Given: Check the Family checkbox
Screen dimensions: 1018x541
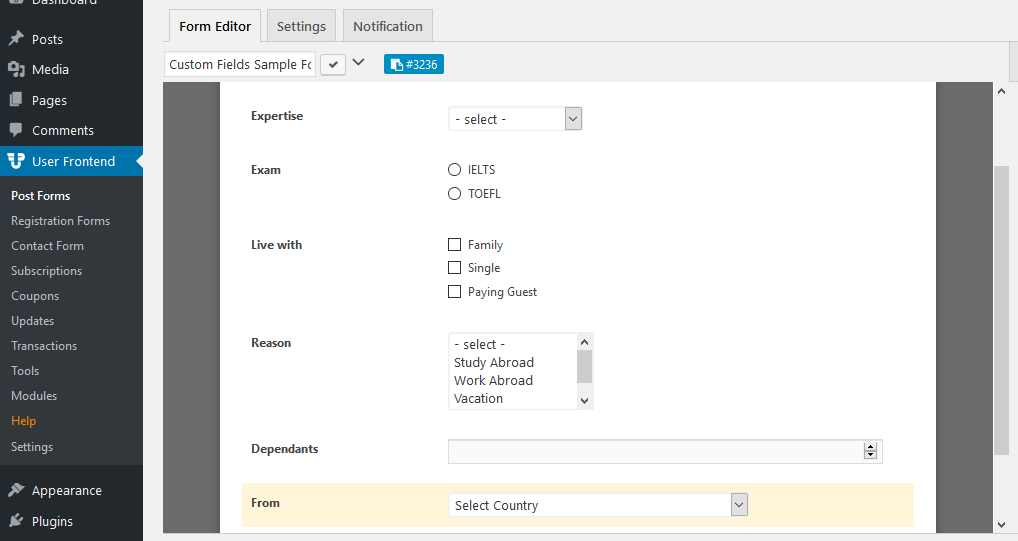Looking at the screenshot, I should click(454, 245).
